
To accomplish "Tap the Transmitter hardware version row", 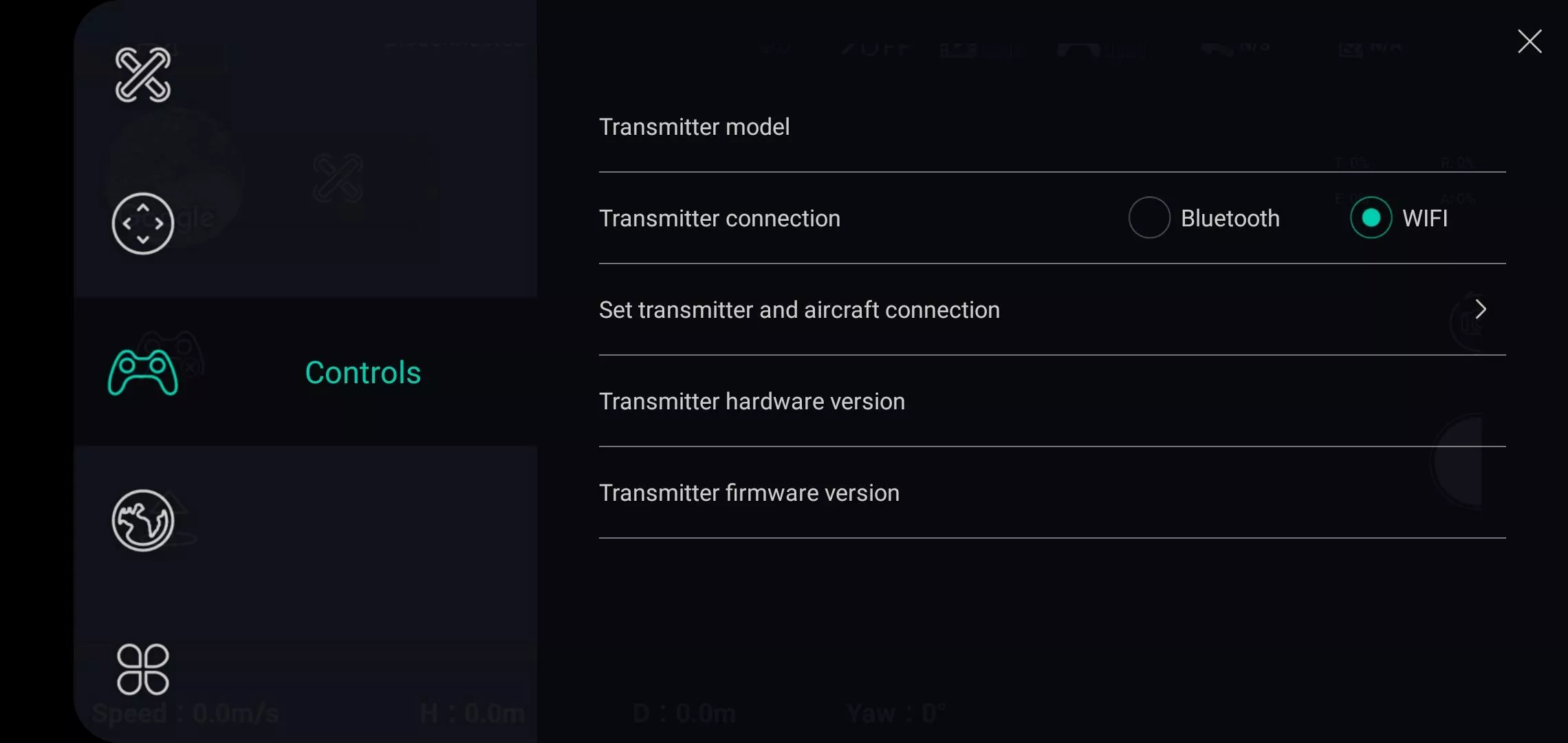I will tap(752, 402).
